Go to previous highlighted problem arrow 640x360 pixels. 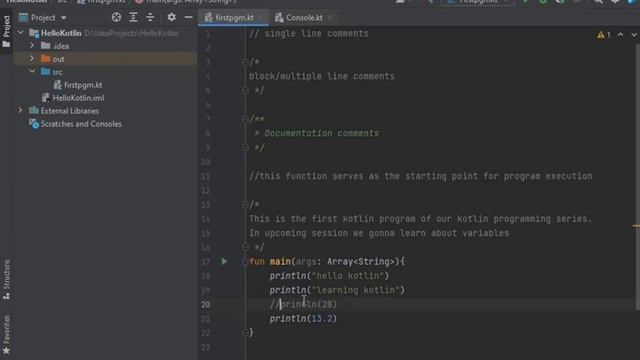tap(620, 35)
